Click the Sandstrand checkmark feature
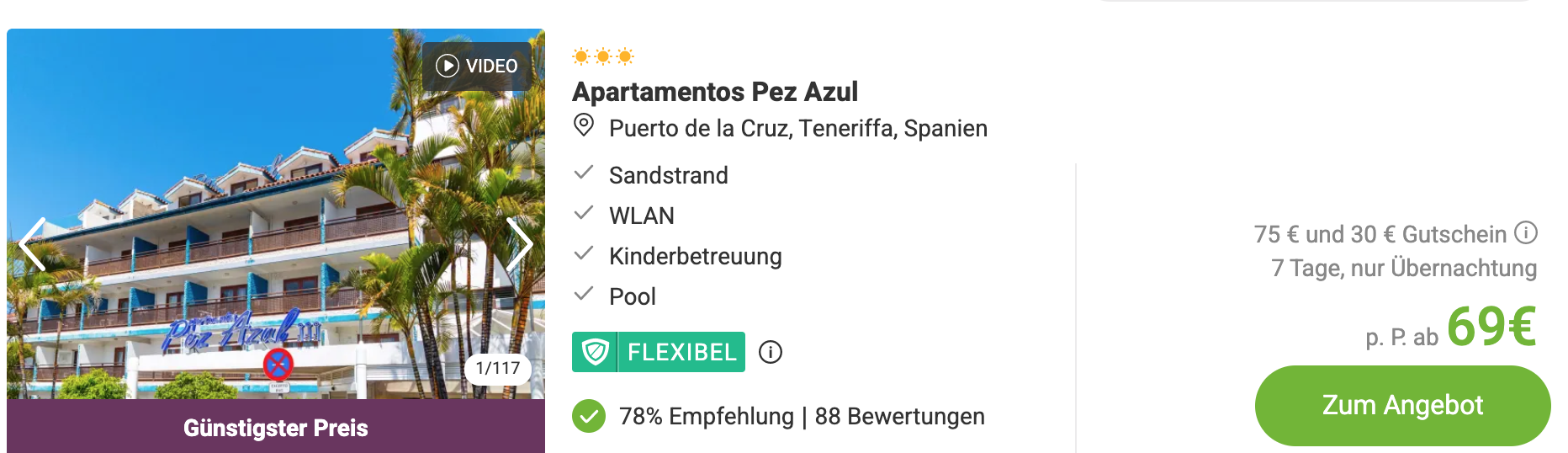Image resolution: width=1568 pixels, height=453 pixels. (x=651, y=175)
